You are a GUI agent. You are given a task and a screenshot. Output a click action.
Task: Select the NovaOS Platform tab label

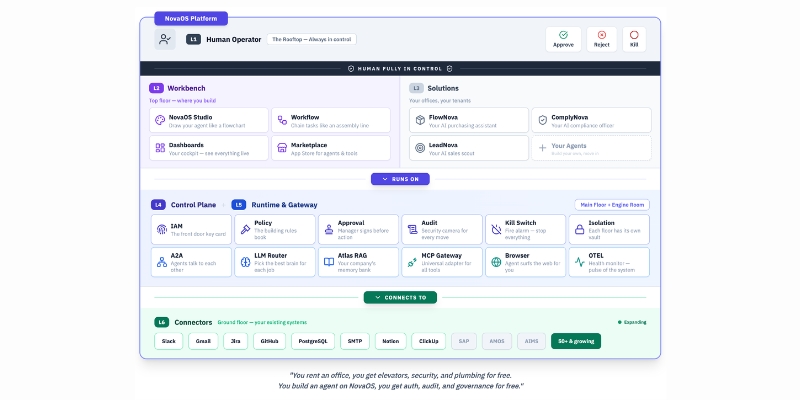(192, 18)
